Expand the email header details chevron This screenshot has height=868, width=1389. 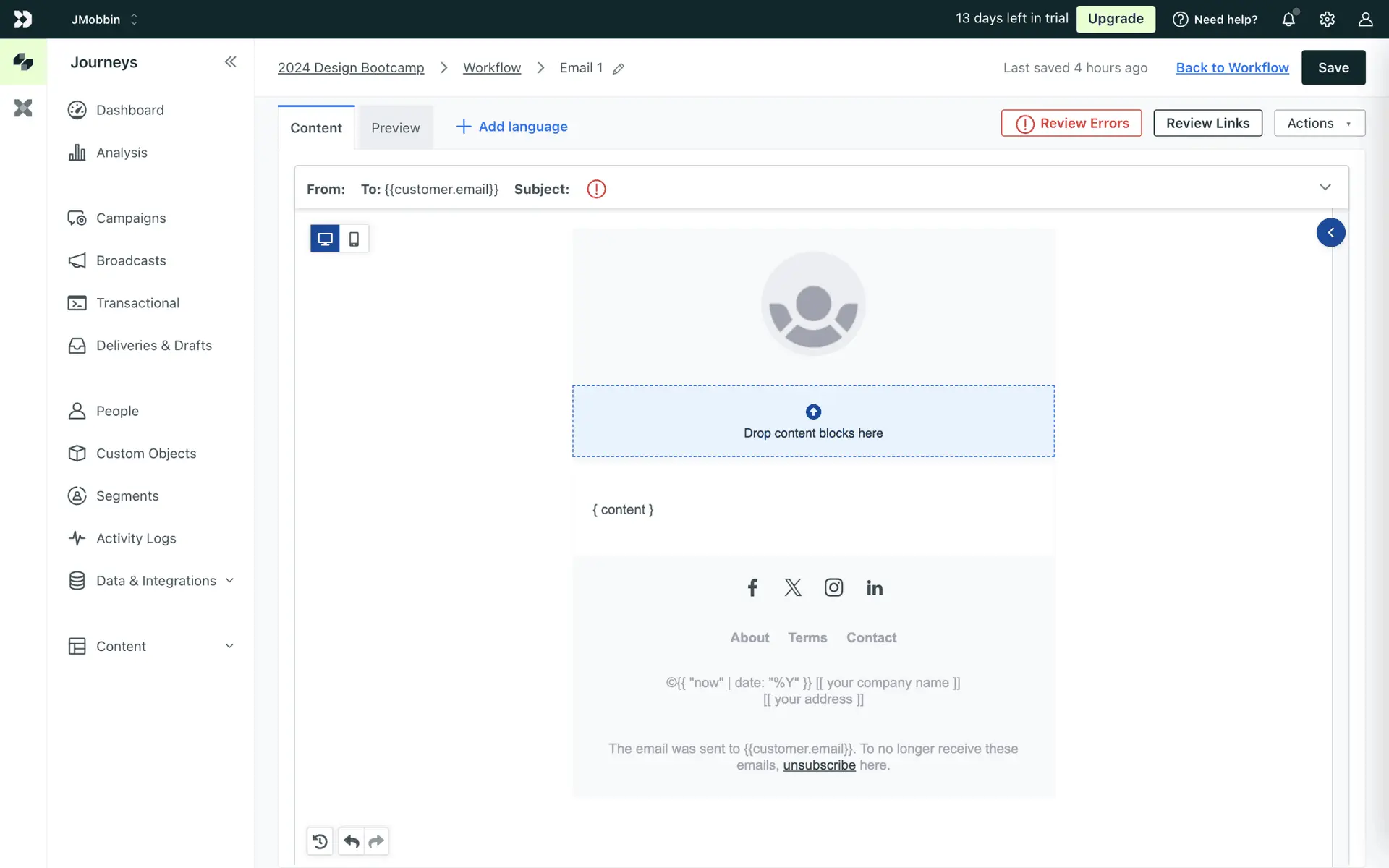click(1325, 187)
